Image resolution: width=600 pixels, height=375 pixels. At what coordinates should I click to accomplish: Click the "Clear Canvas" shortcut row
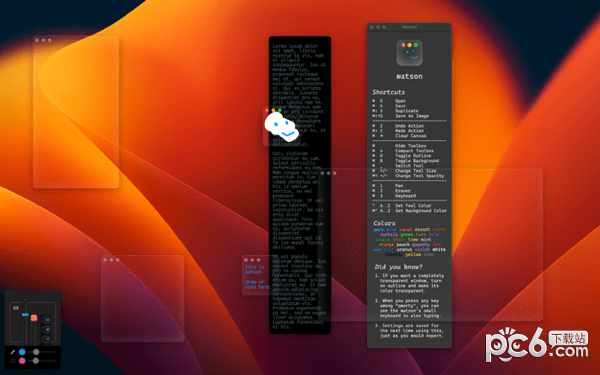[x=399, y=136]
